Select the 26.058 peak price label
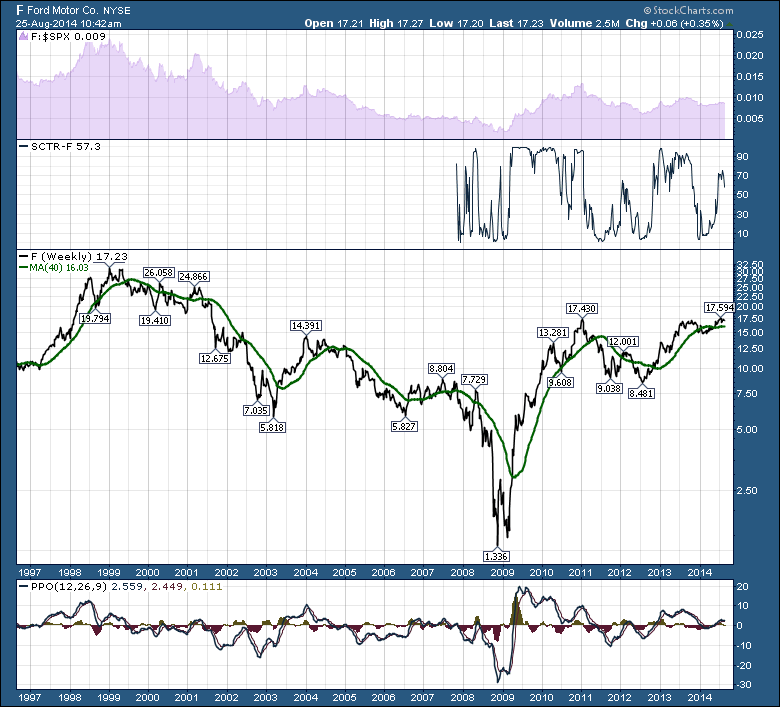This screenshot has width=780, height=707. coord(159,272)
